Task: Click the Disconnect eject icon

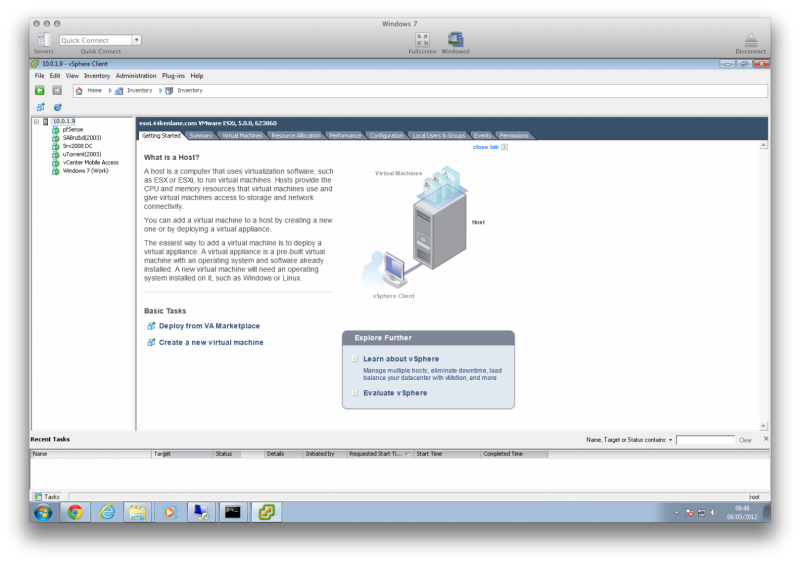Action: [751, 40]
